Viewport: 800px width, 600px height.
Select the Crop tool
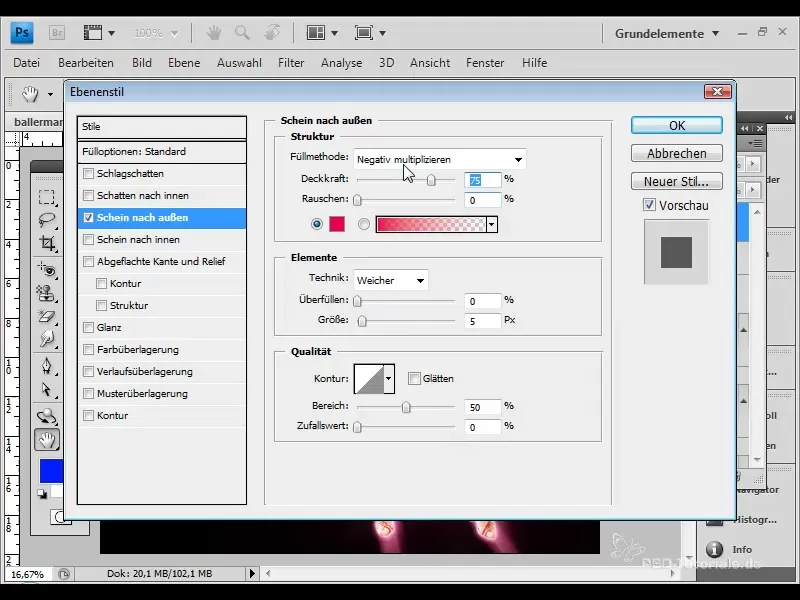[46, 243]
